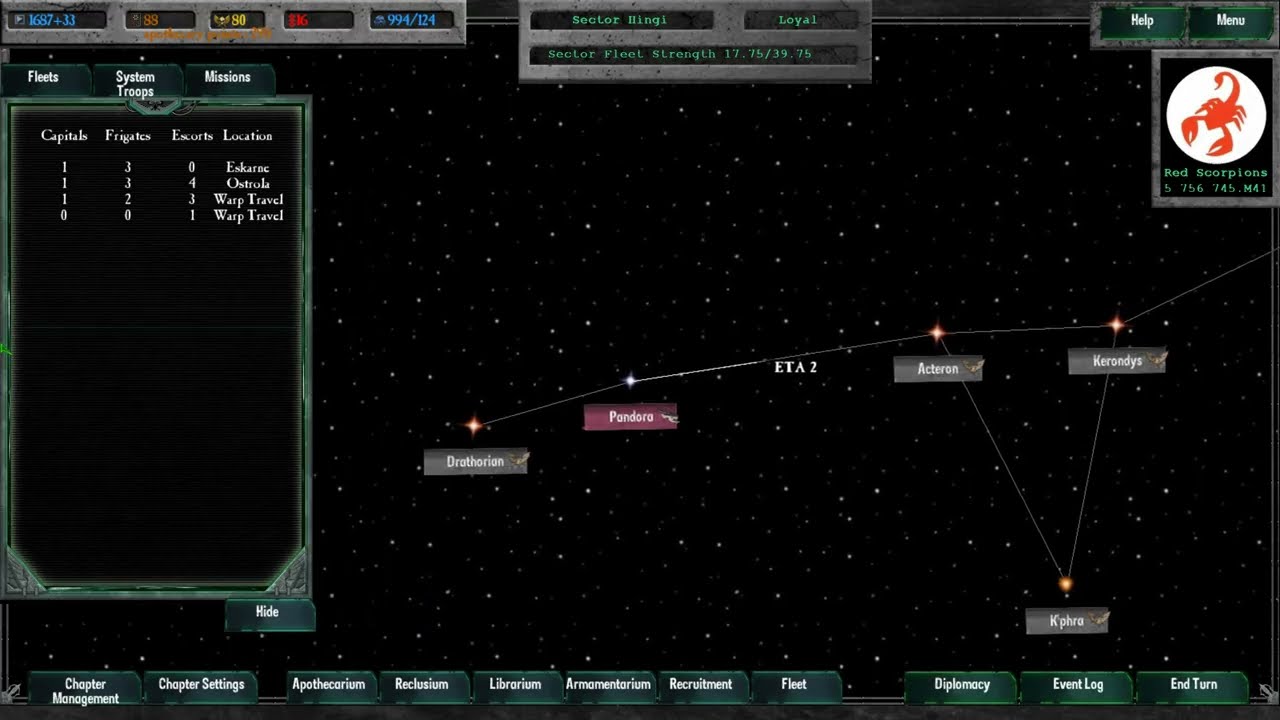The image size is (1280, 720).
Task: Click the orange icon beside 88
Action: 137,20
